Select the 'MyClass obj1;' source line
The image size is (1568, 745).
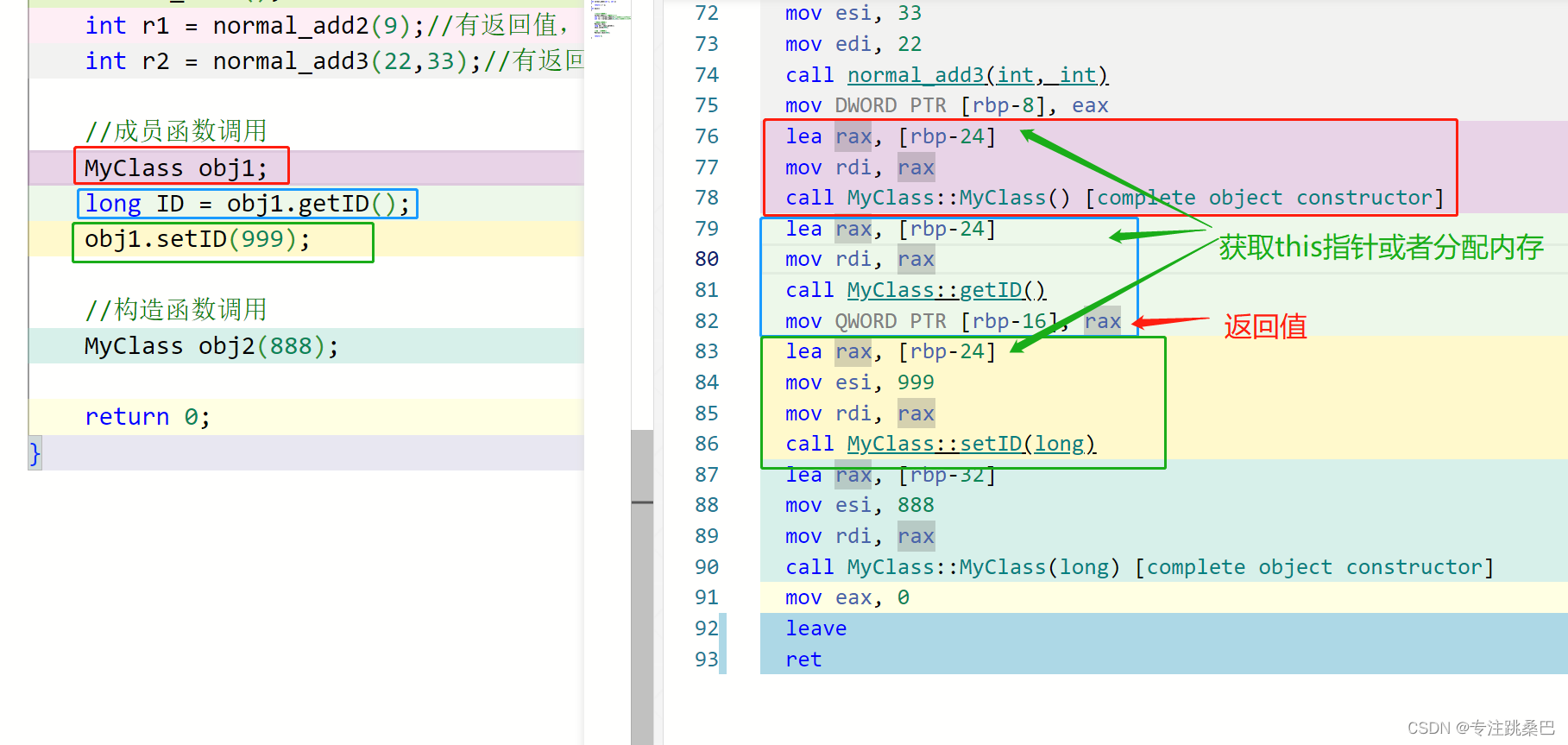click(176, 167)
